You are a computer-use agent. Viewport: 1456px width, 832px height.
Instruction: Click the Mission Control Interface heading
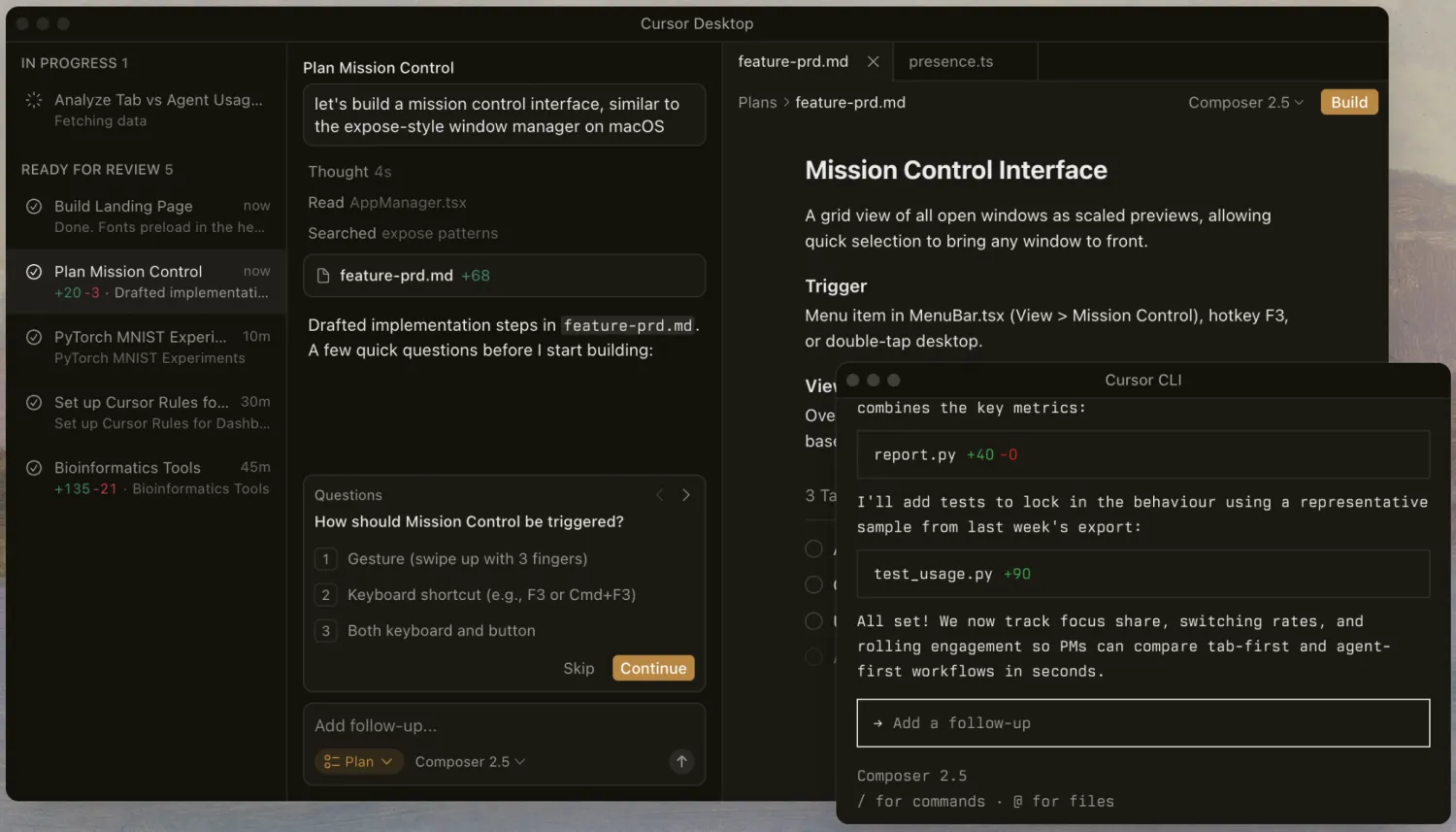(x=956, y=170)
